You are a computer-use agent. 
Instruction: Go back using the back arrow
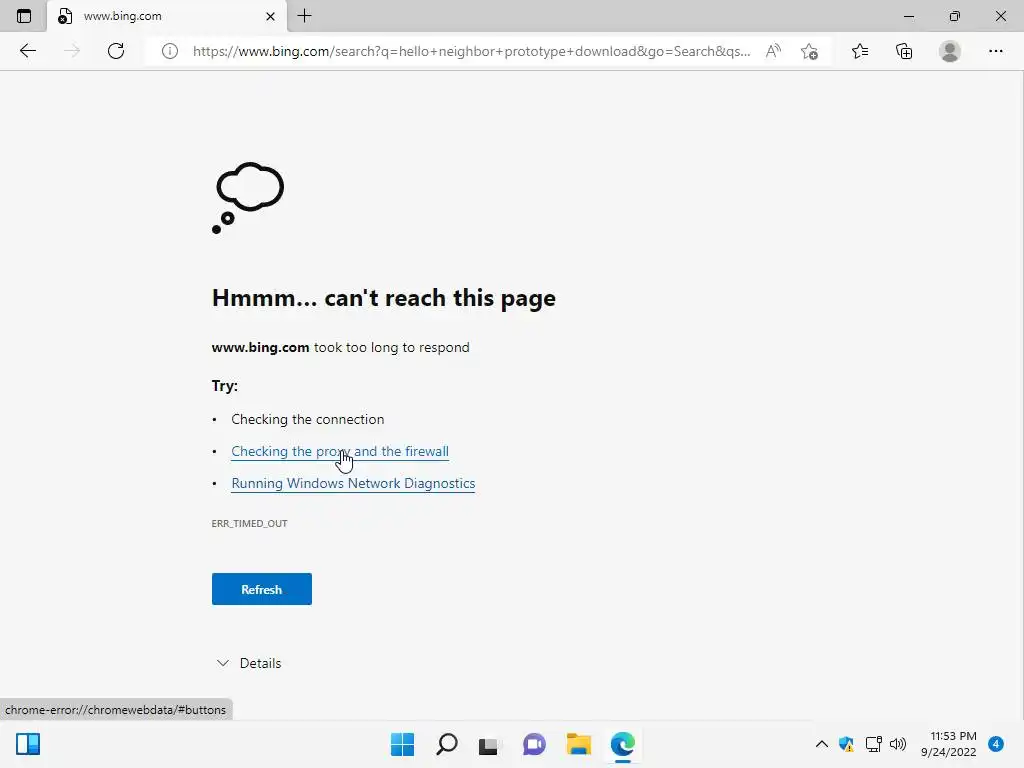point(27,51)
